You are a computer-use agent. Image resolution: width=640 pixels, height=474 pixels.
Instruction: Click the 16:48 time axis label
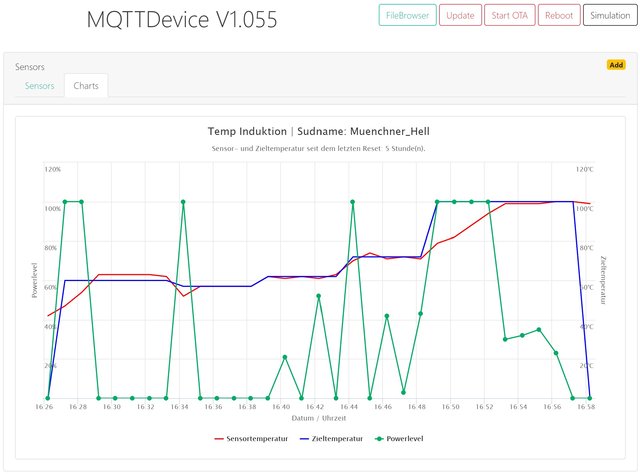click(416, 407)
